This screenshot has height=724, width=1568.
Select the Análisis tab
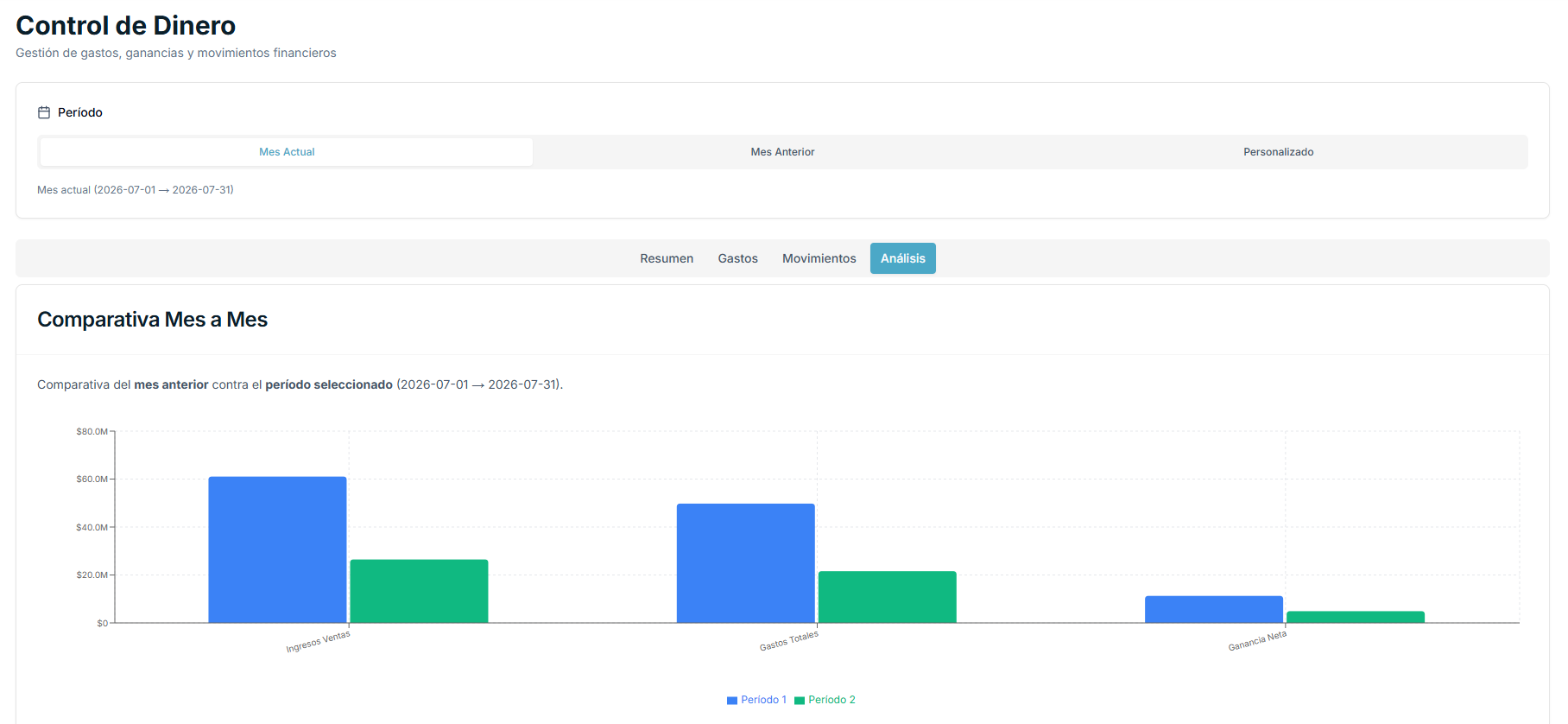(902, 258)
